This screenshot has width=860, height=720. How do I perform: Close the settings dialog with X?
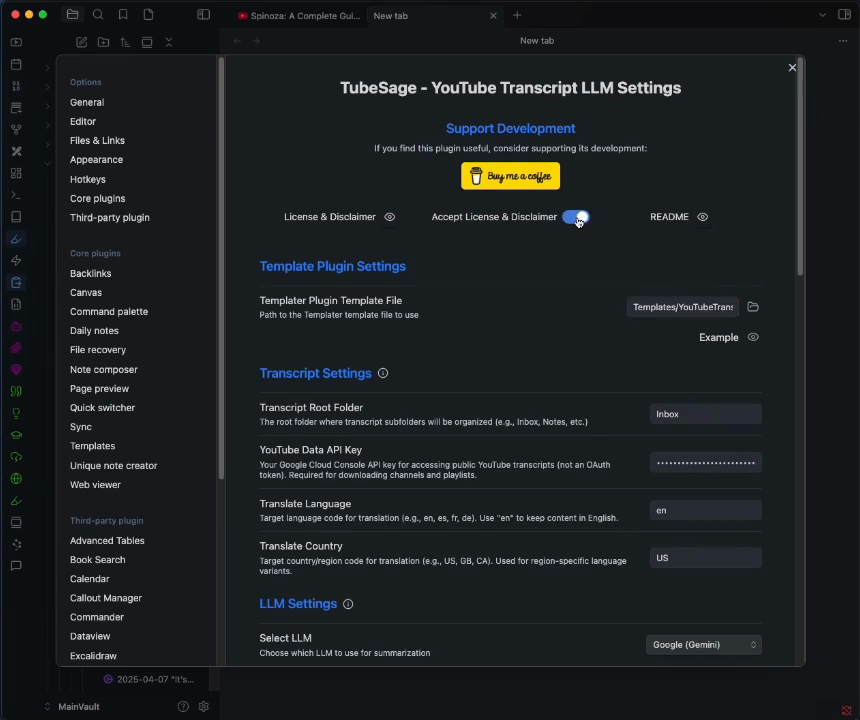pos(792,67)
